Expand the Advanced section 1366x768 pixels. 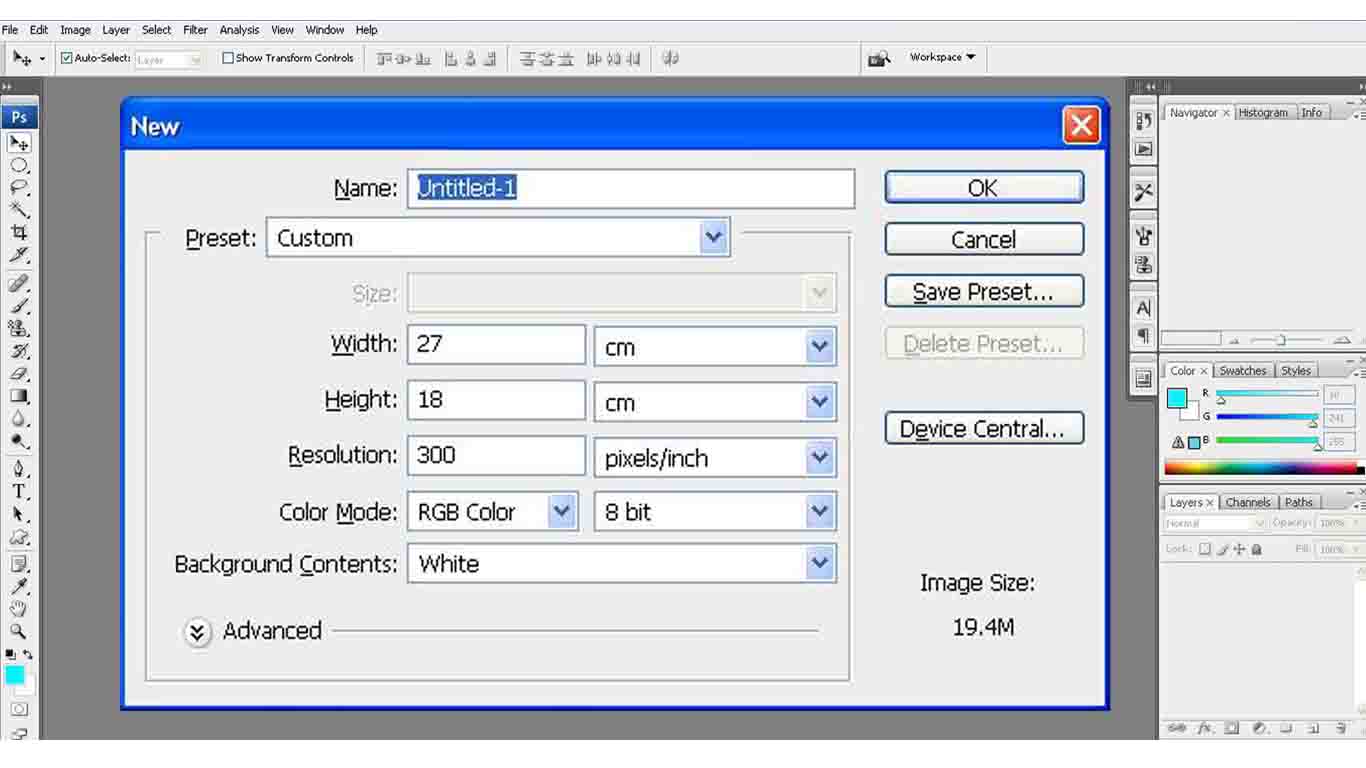pyautogui.click(x=198, y=632)
